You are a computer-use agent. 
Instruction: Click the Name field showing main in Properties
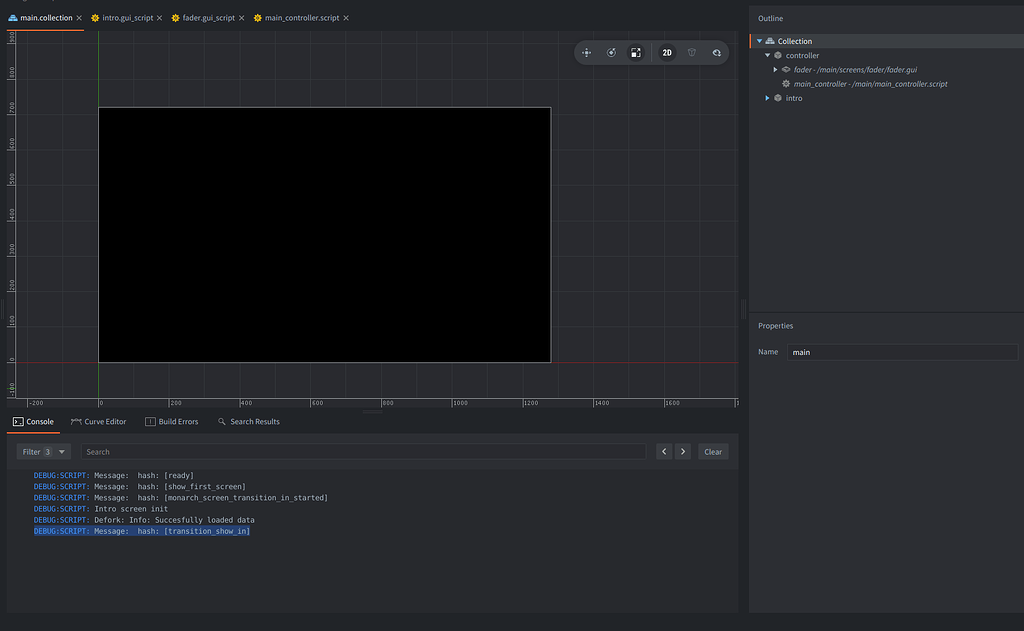[900, 352]
